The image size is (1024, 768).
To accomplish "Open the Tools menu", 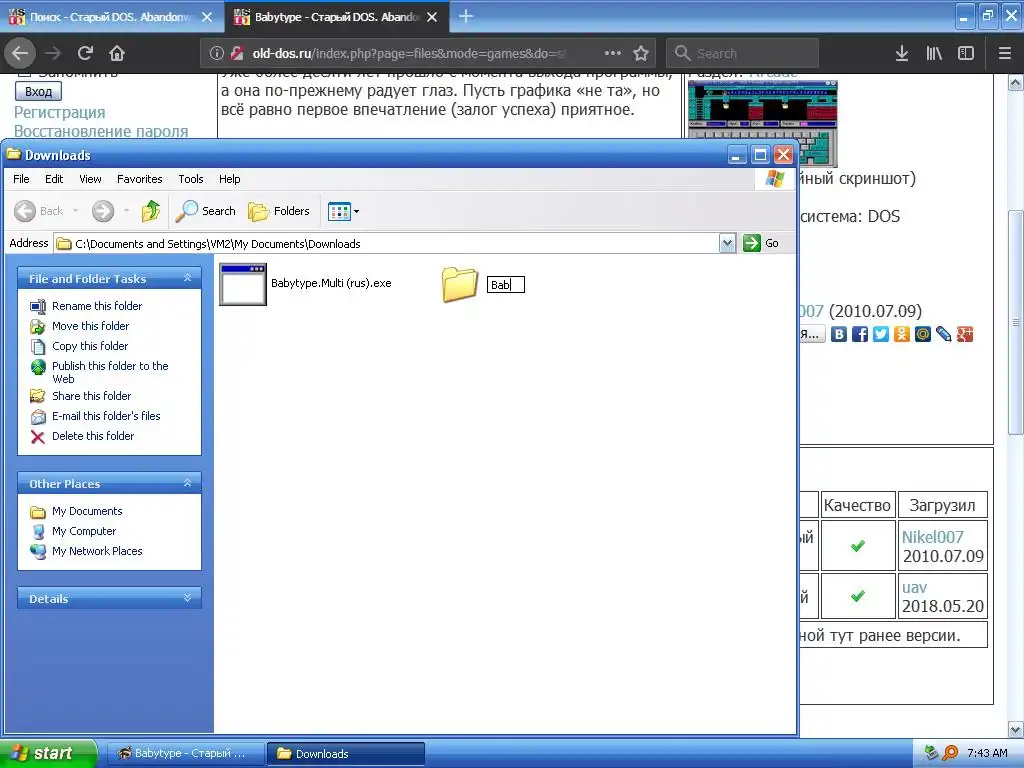I will pyautogui.click(x=191, y=179).
